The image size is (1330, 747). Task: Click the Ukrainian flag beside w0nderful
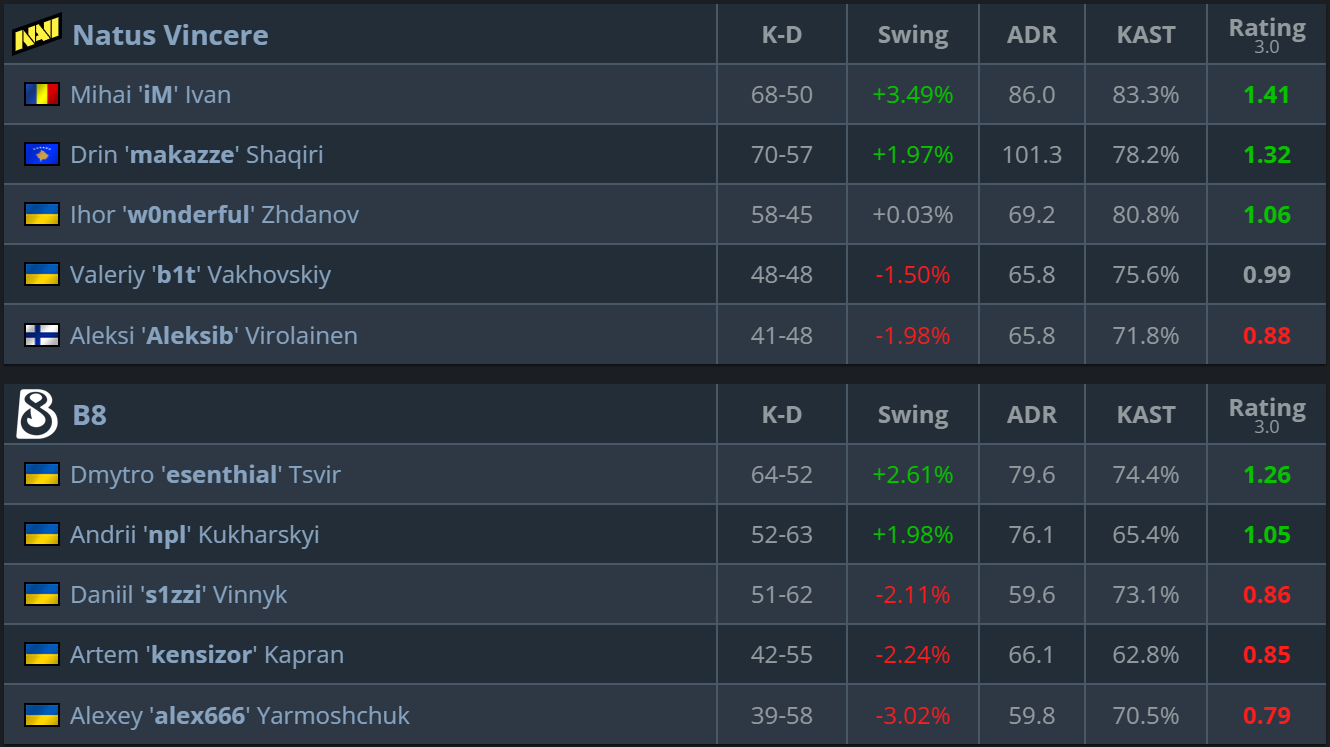point(42,215)
